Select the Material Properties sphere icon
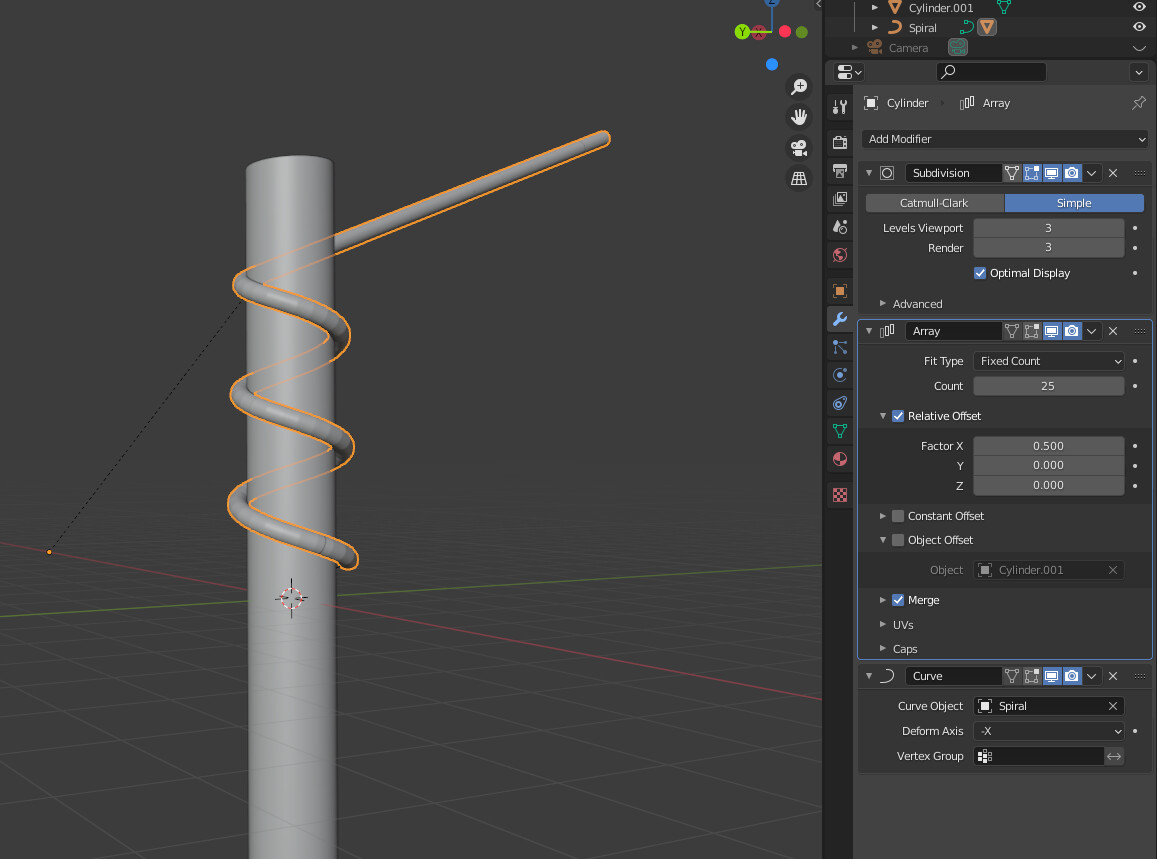The image size is (1157, 859). (839, 459)
